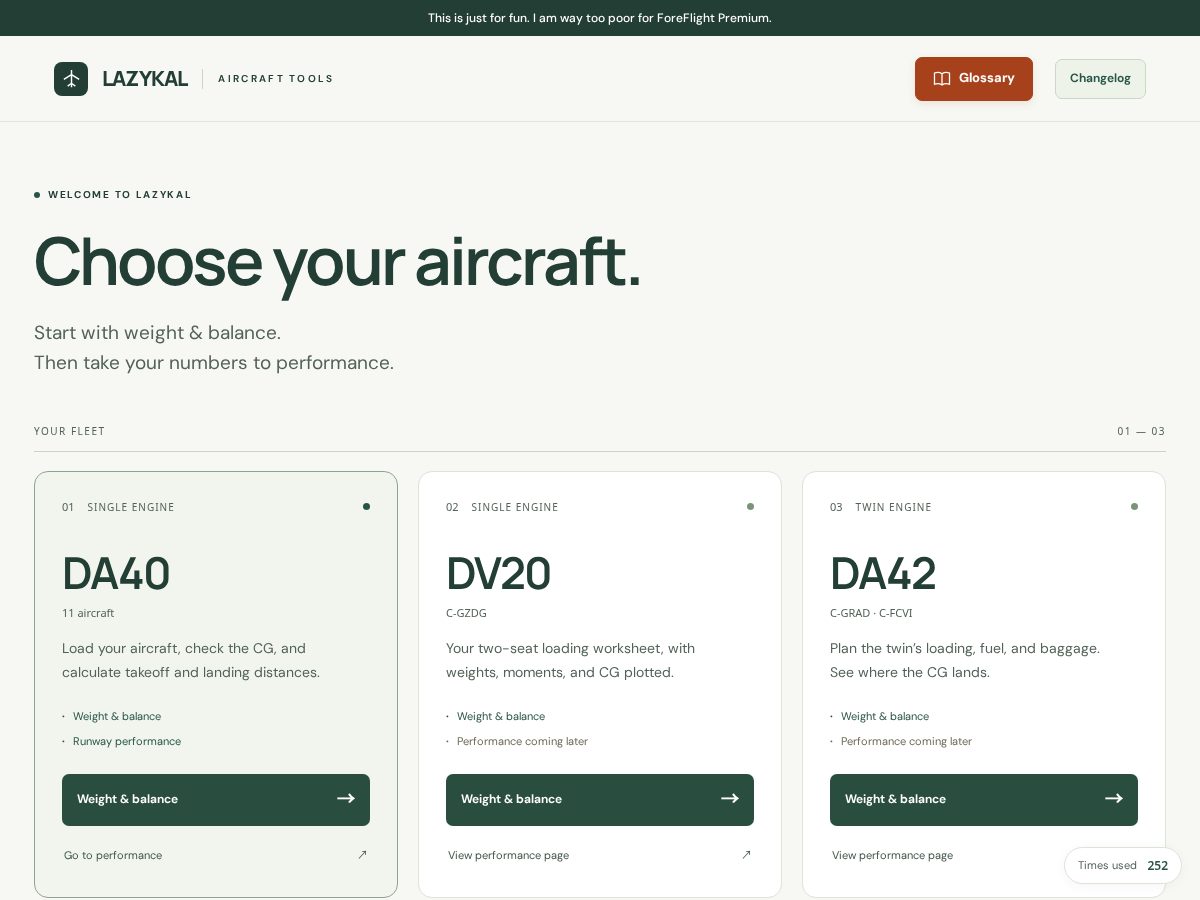Click the 'WELCOME TO LAZYKAL' label
1200x900 pixels.
[x=120, y=195]
